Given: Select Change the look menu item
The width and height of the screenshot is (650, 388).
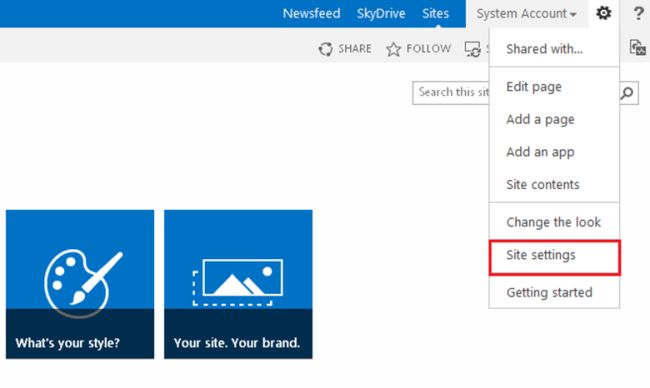Looking at the screenshot, I should [x=554, y=222].
